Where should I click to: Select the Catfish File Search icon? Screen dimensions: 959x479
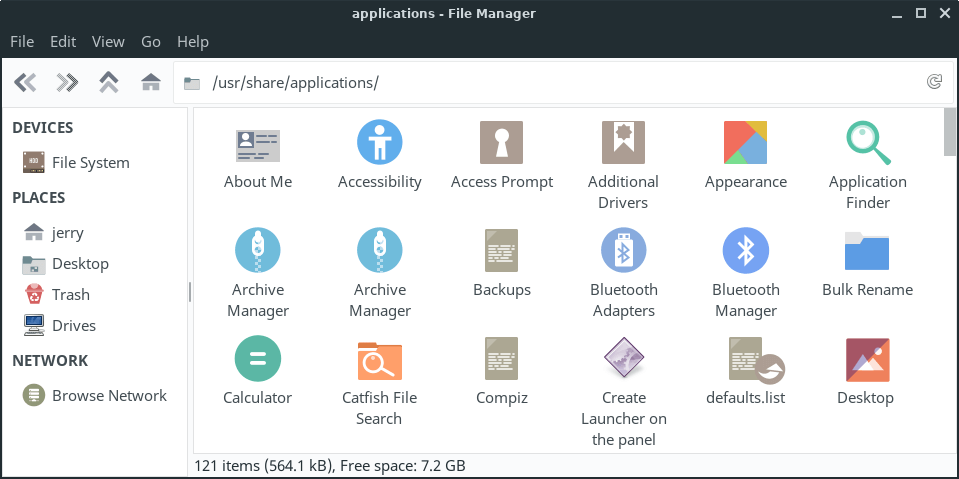coord(380,359)
